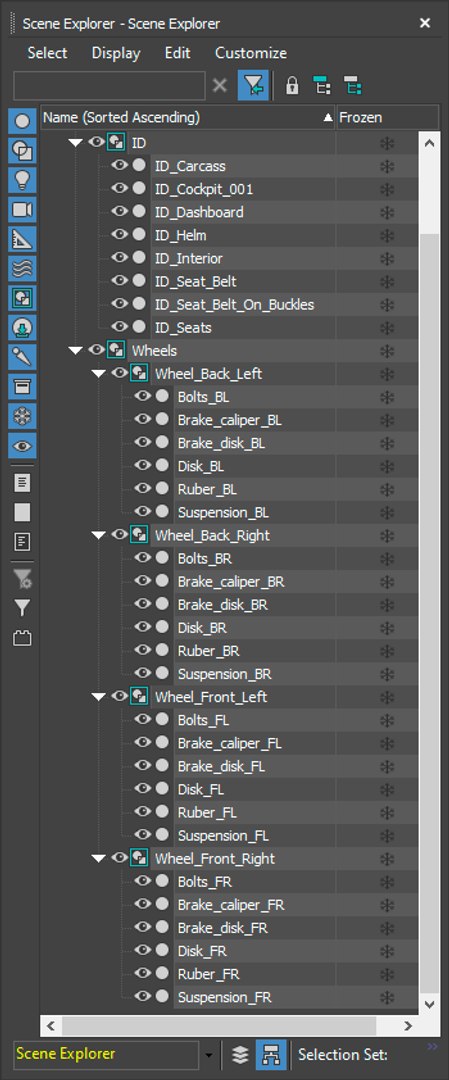Screen dimensions: 449x1080
Task: Collapse the Wheel_Front_Left group
Action: [98, 697]
